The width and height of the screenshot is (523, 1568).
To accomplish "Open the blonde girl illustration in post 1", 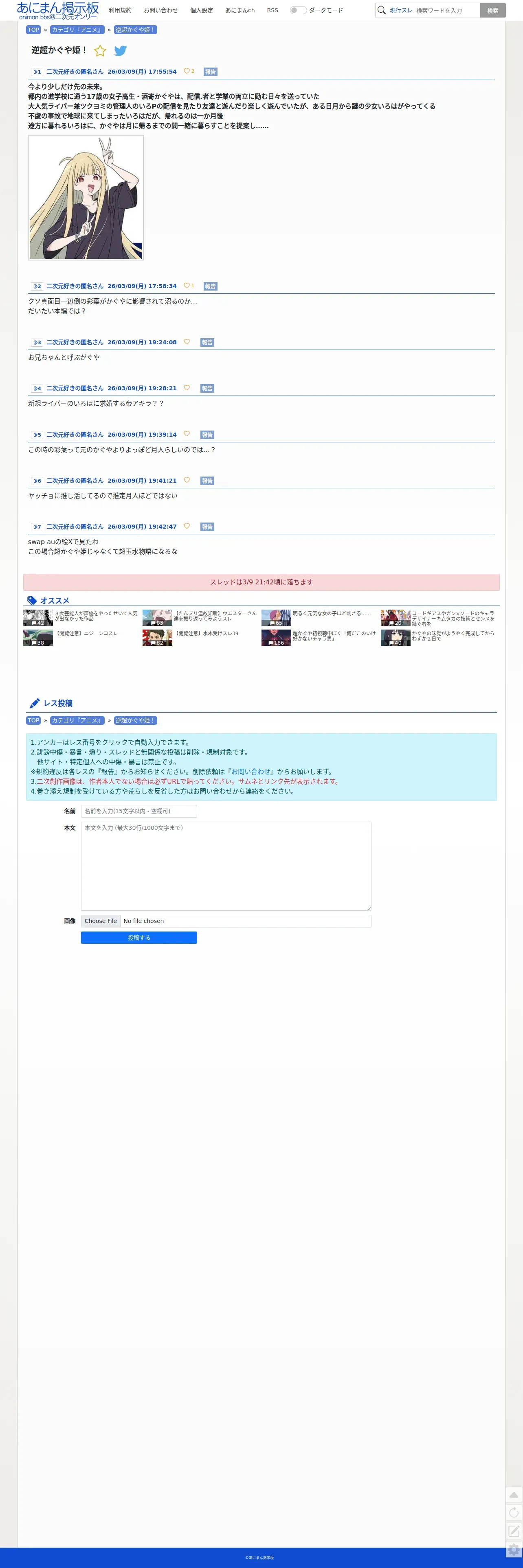I will point(86,198).
